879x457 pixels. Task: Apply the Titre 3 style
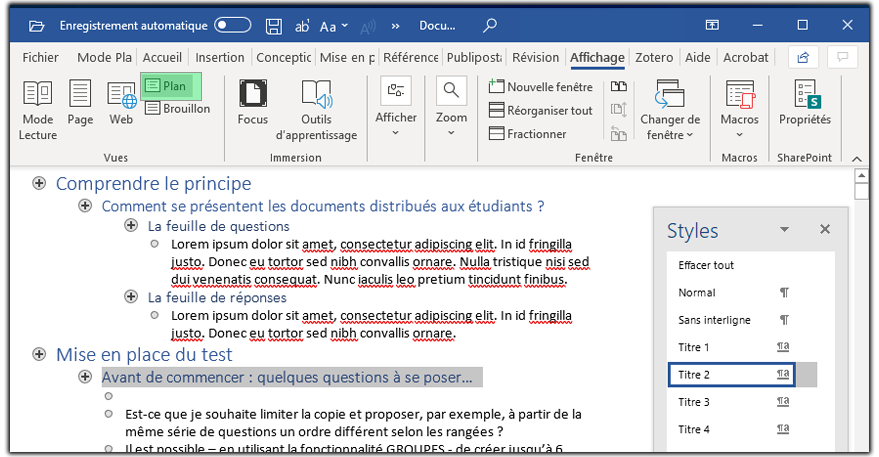(x=732, y=402)
